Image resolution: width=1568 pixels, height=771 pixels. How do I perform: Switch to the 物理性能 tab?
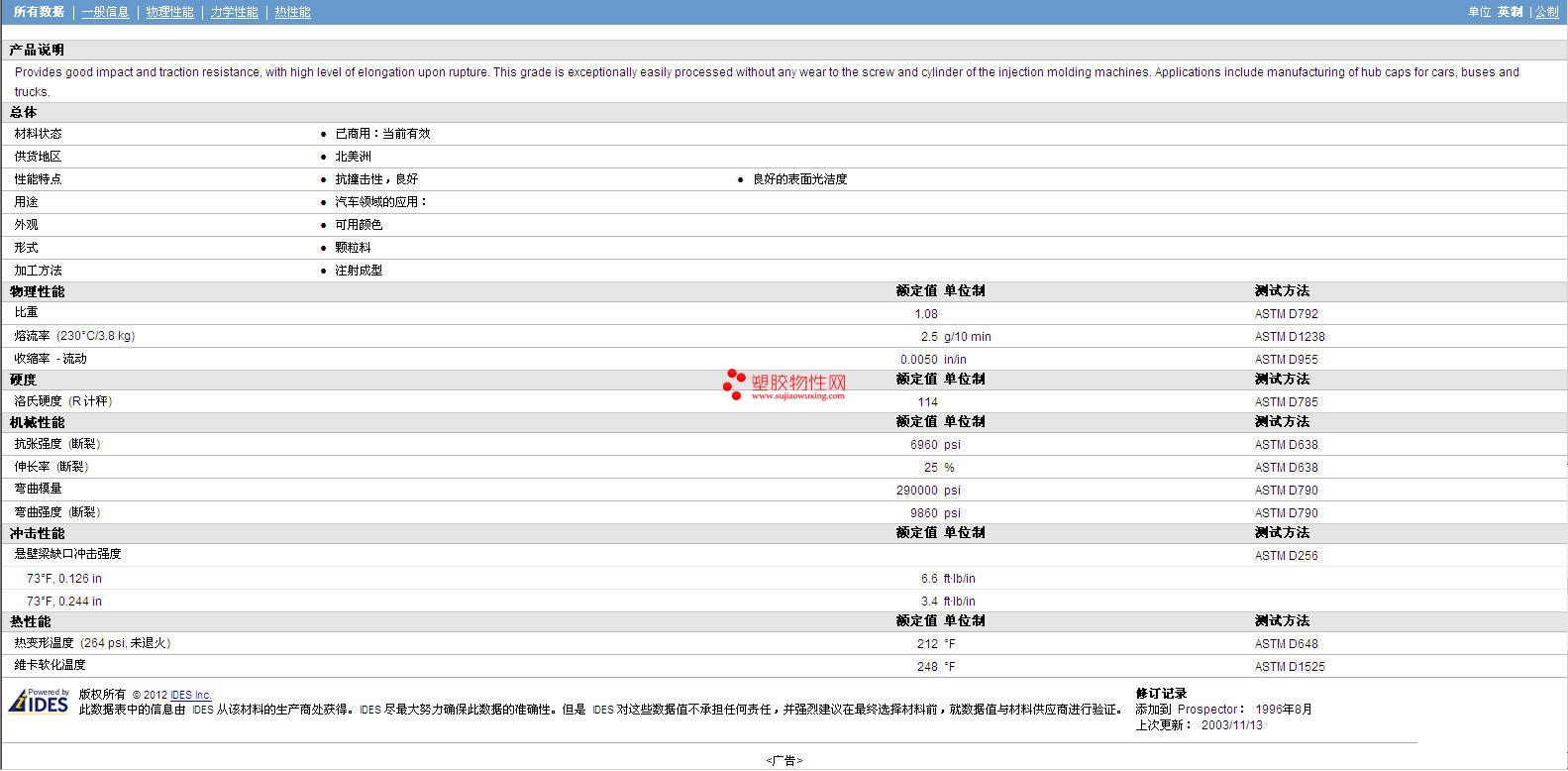click(x=169, y=12)
